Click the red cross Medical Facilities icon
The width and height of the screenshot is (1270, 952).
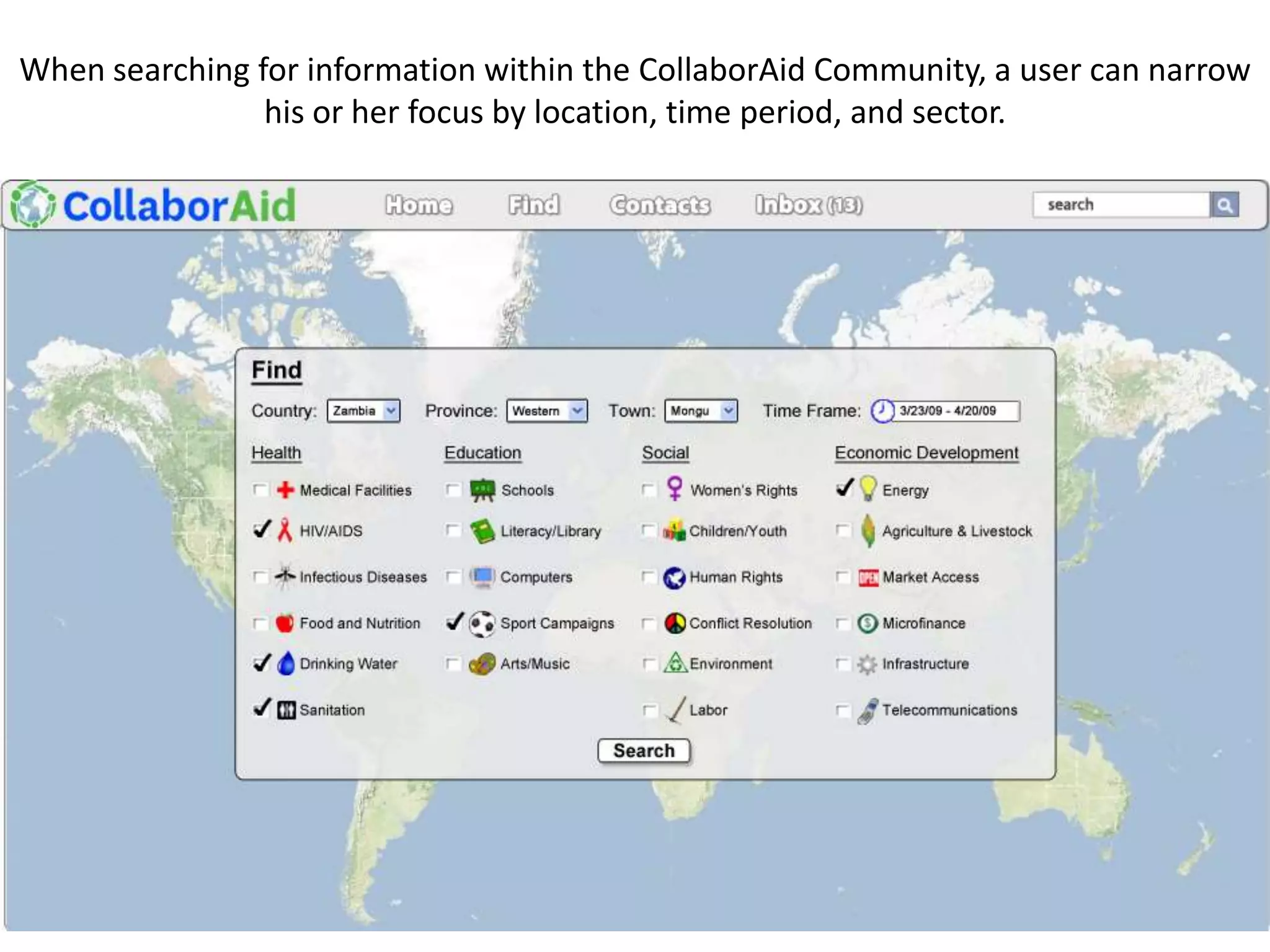(285, 490)
